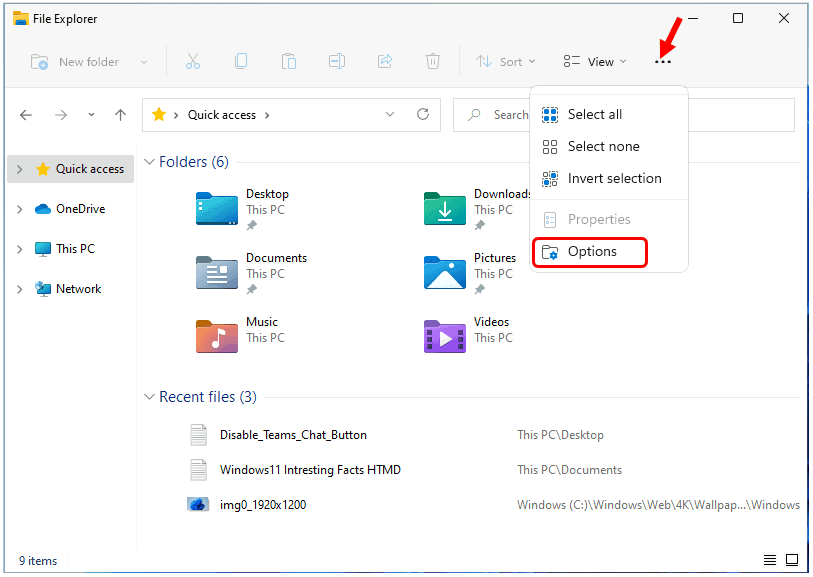The width and height of the screenshot is (813, 577).
Task: Expand Network in navigation pane
Action: pos(20,289)
